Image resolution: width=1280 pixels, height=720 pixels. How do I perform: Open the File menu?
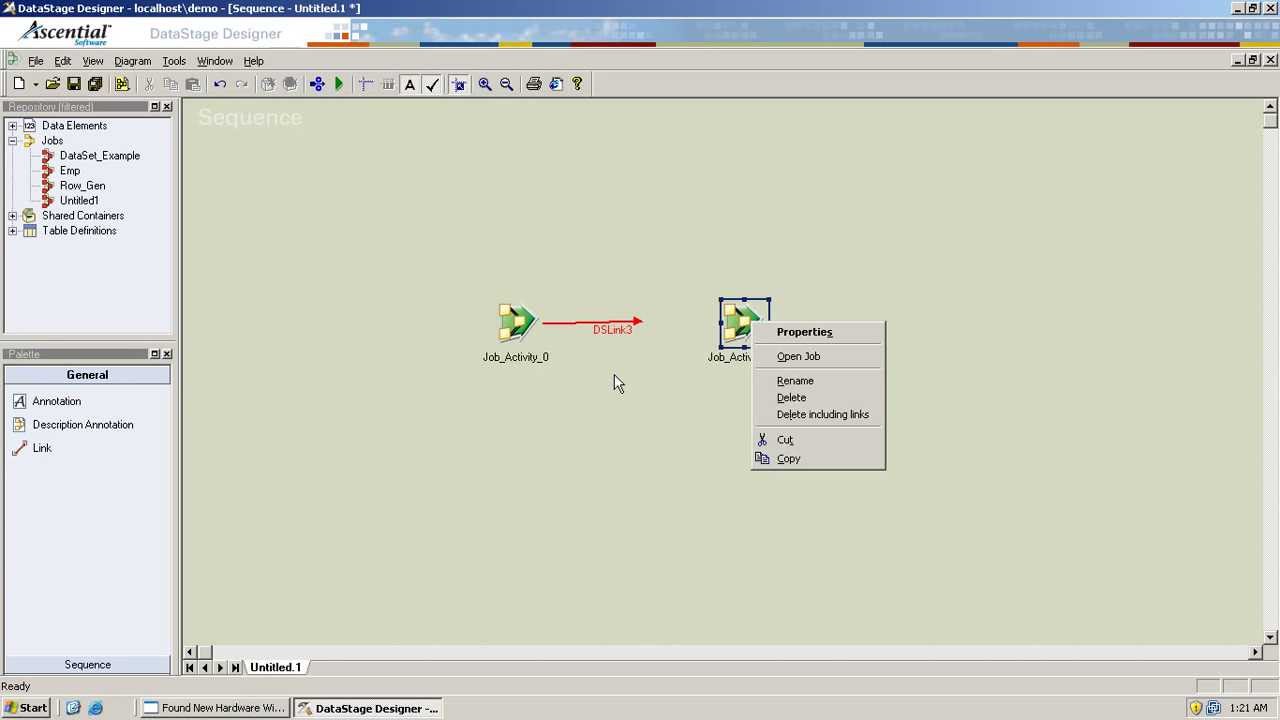[x=35, y=61]
